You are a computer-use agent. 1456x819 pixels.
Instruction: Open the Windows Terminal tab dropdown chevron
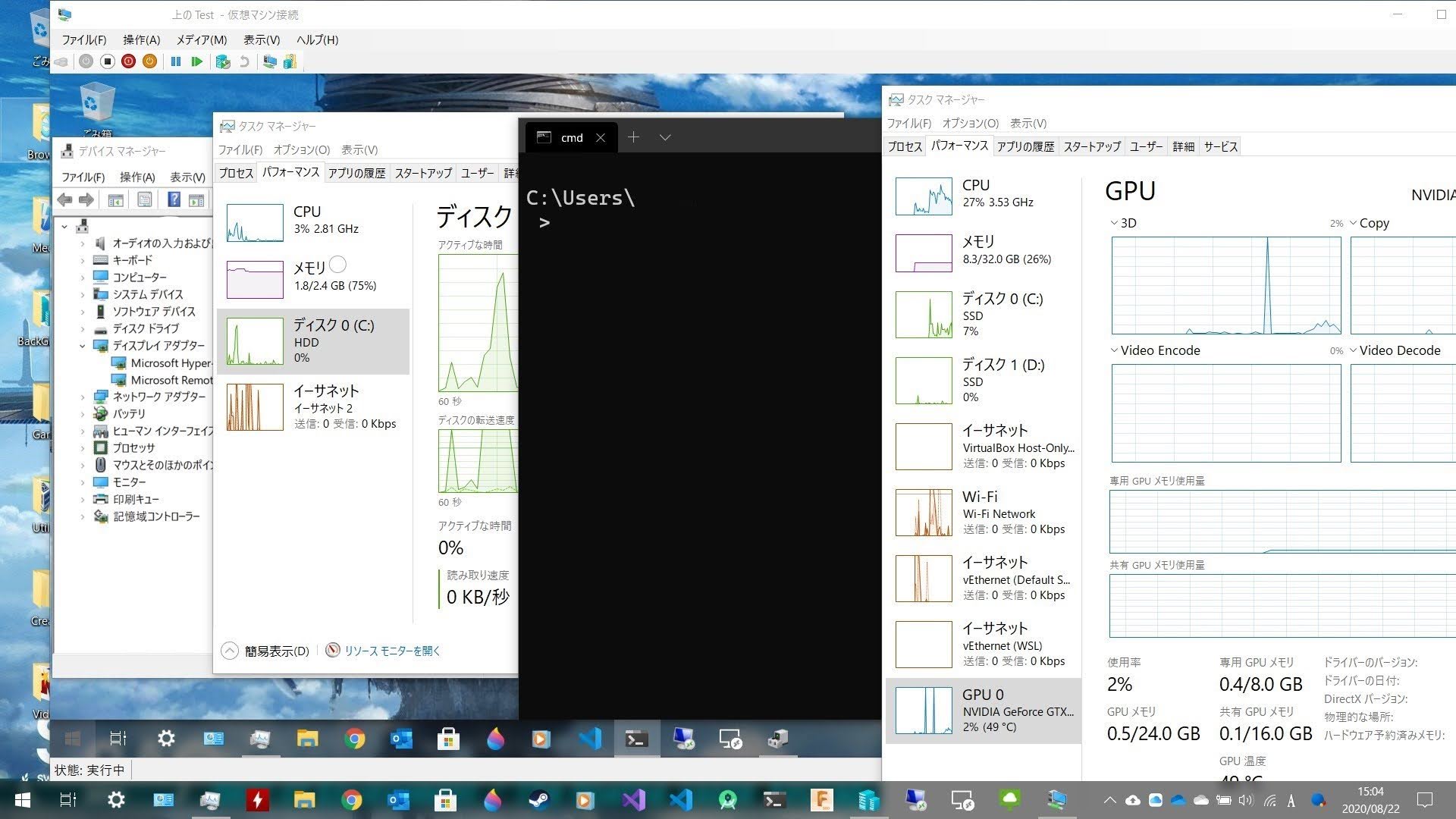click(x=665, y=137)
